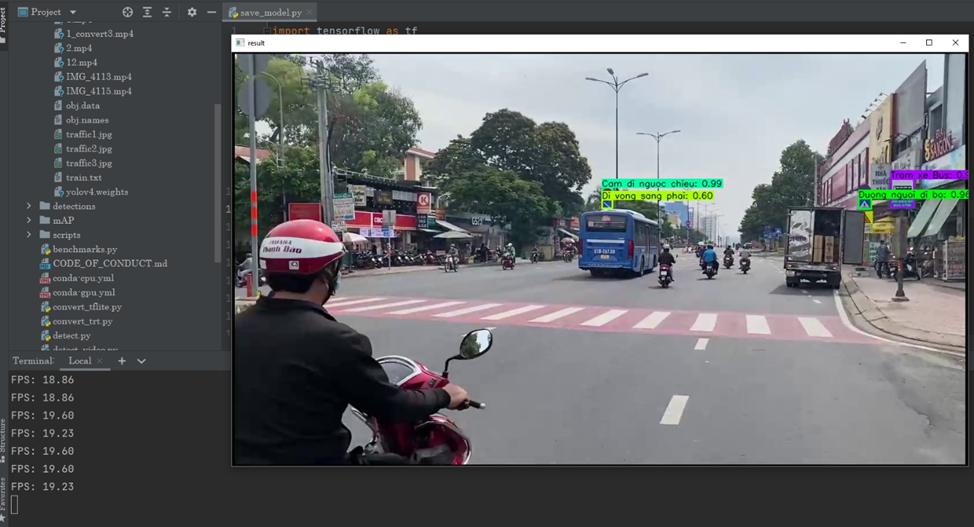Select the 1_convert3.mp4 file
The image size is (974, 527).
tap(94, 34)
